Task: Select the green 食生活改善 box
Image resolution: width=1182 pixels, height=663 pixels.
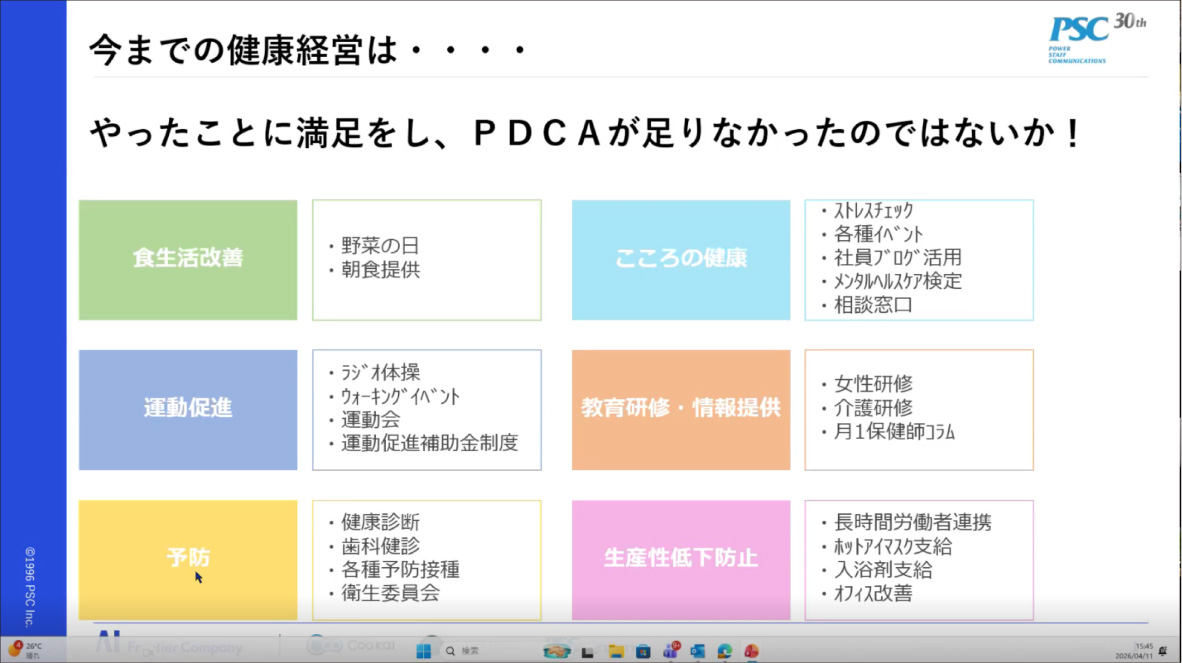Action: tap(186, 259)
